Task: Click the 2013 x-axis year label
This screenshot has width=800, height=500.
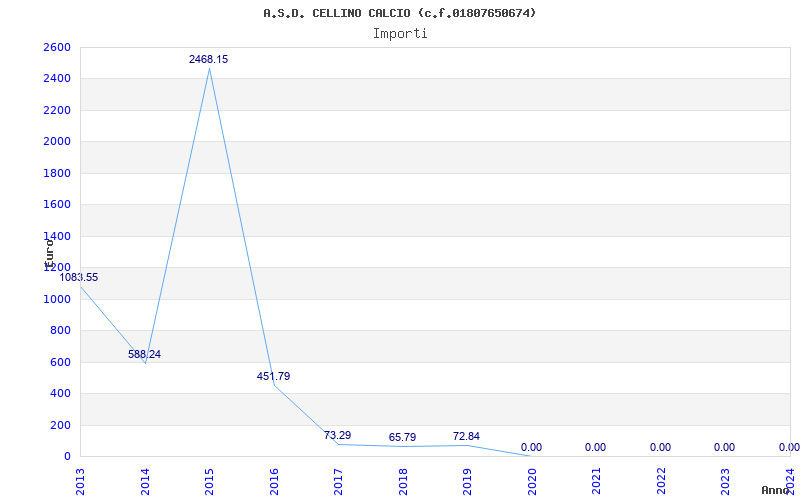Action: pos(80,482)
